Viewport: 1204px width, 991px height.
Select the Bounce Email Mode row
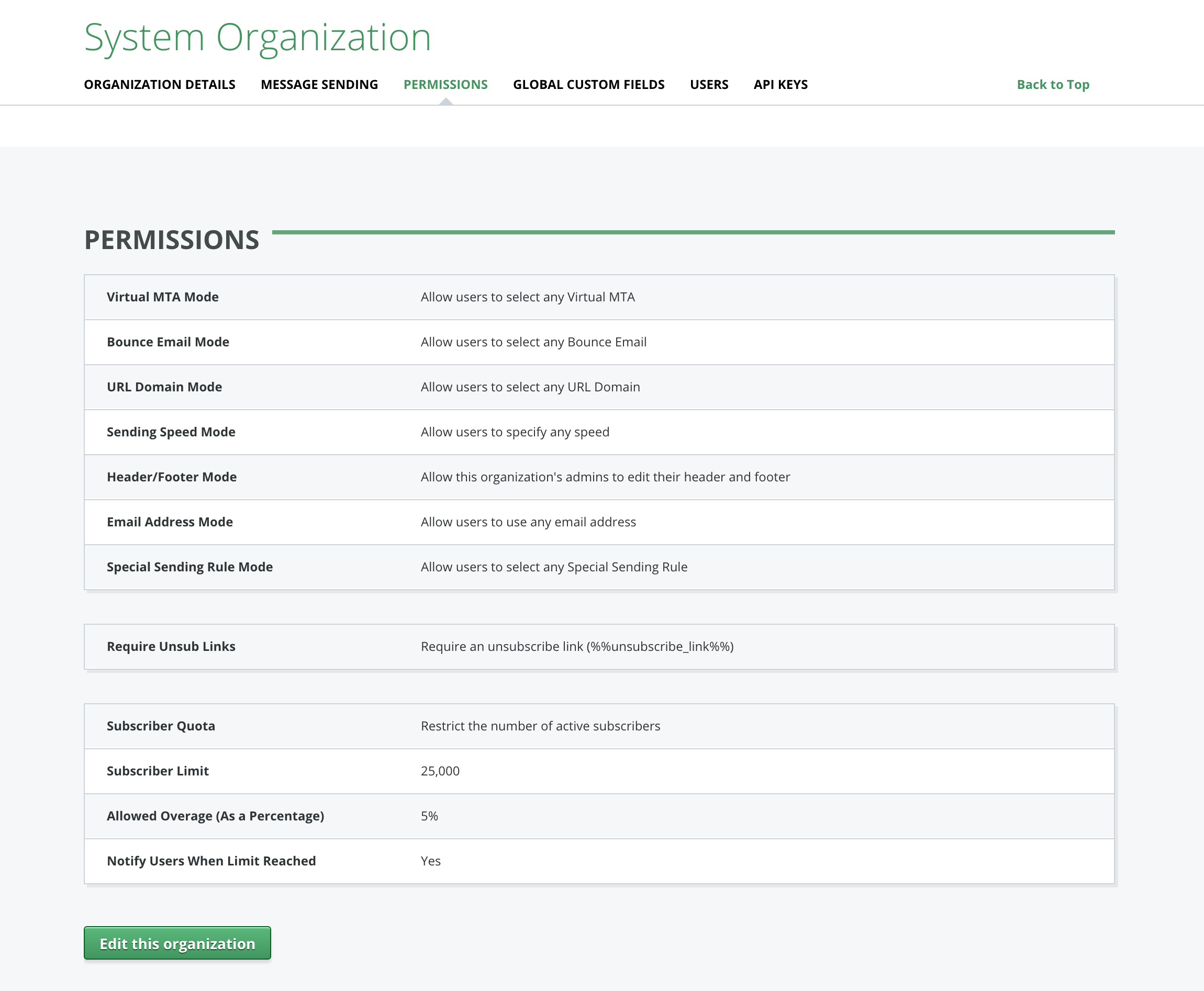168,342
